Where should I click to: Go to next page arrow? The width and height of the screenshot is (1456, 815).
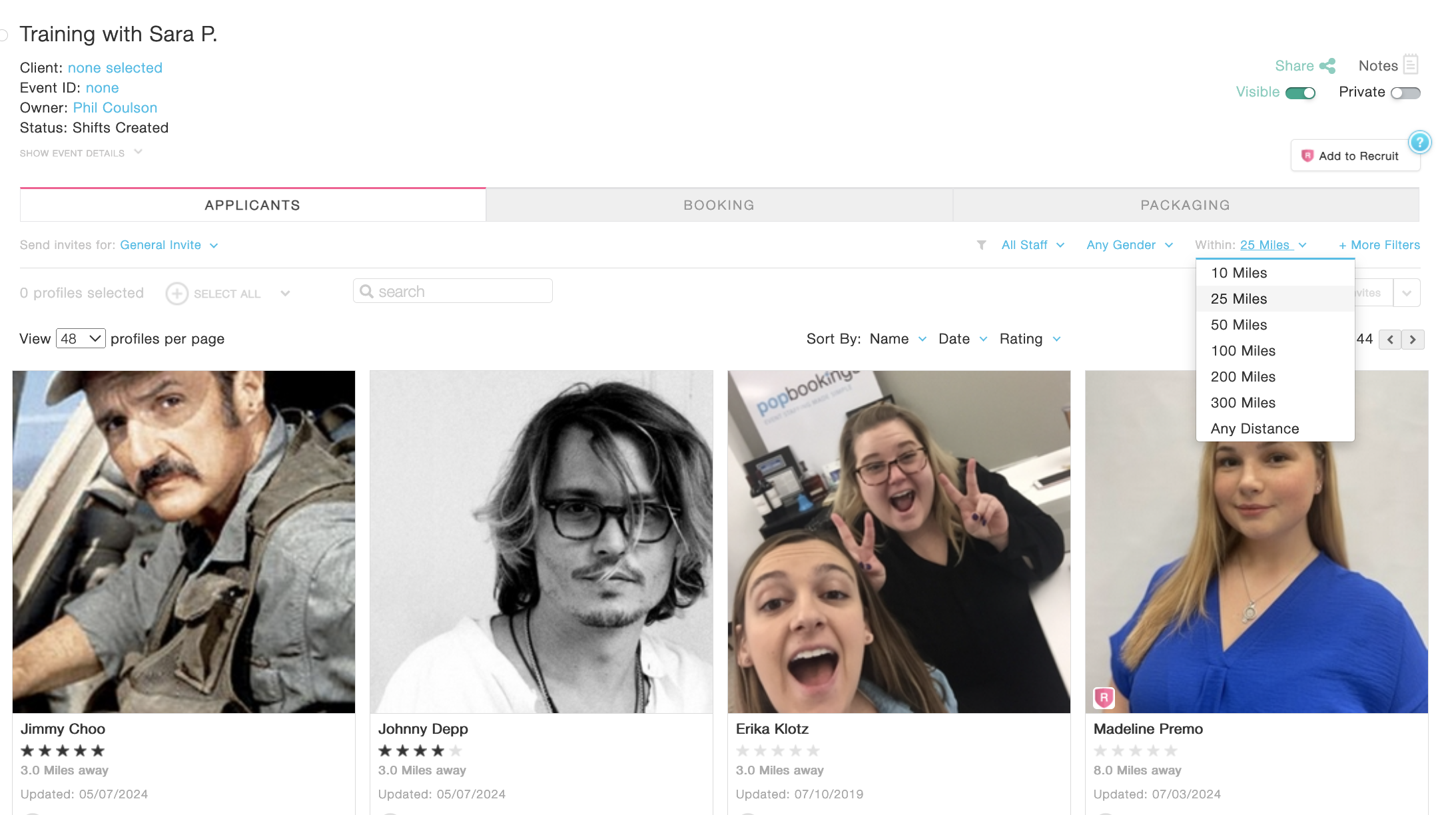[x=1413, y=340]
